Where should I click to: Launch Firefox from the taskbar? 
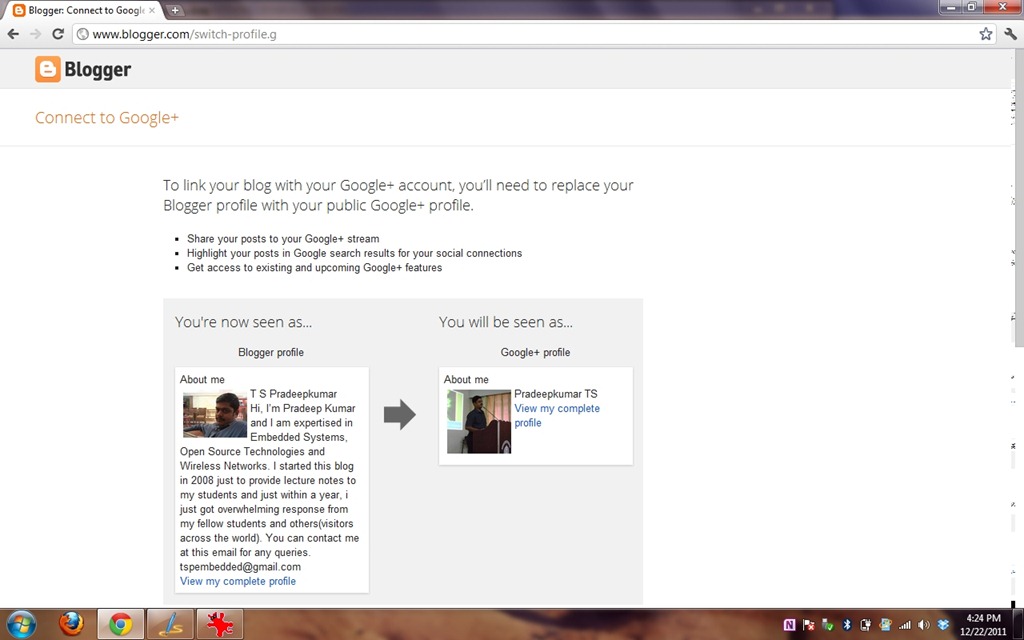(71, 624)
